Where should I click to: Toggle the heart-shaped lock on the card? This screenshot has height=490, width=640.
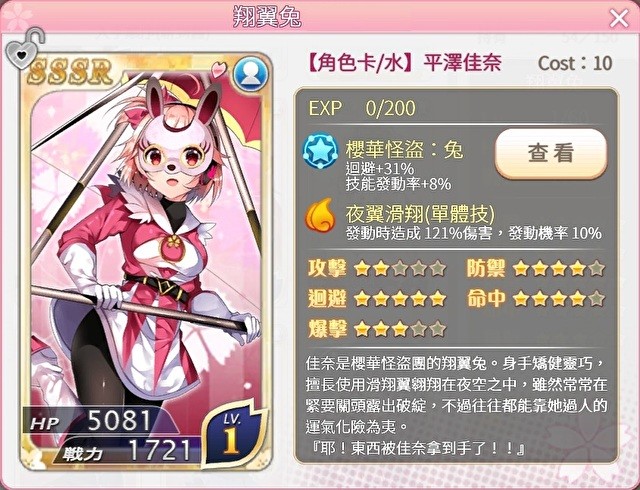(x=23, y=49)
